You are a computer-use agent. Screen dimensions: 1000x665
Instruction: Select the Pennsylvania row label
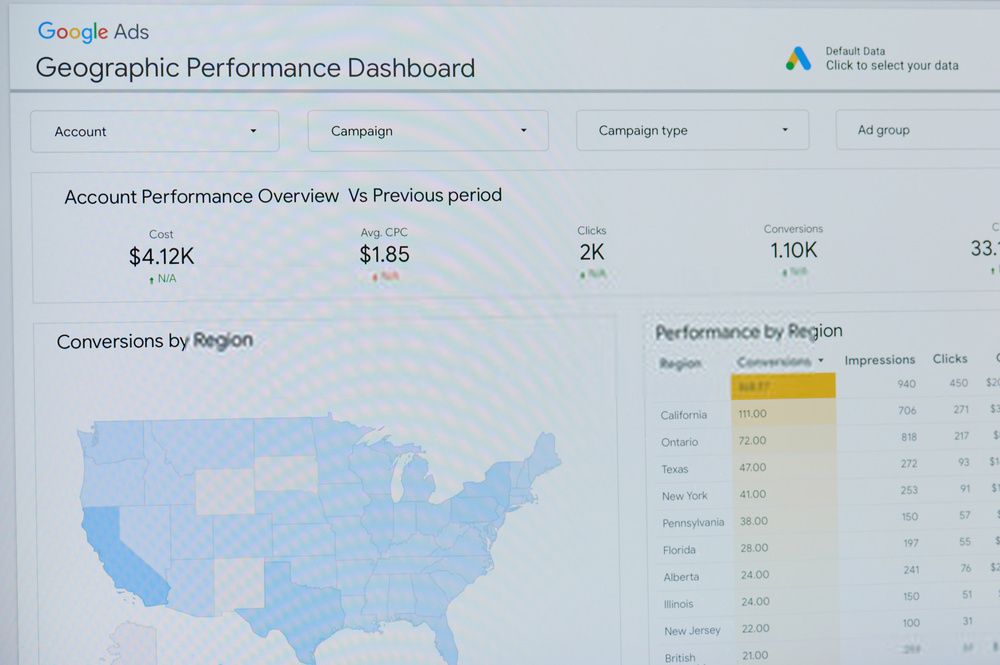[x=693, y=523]
